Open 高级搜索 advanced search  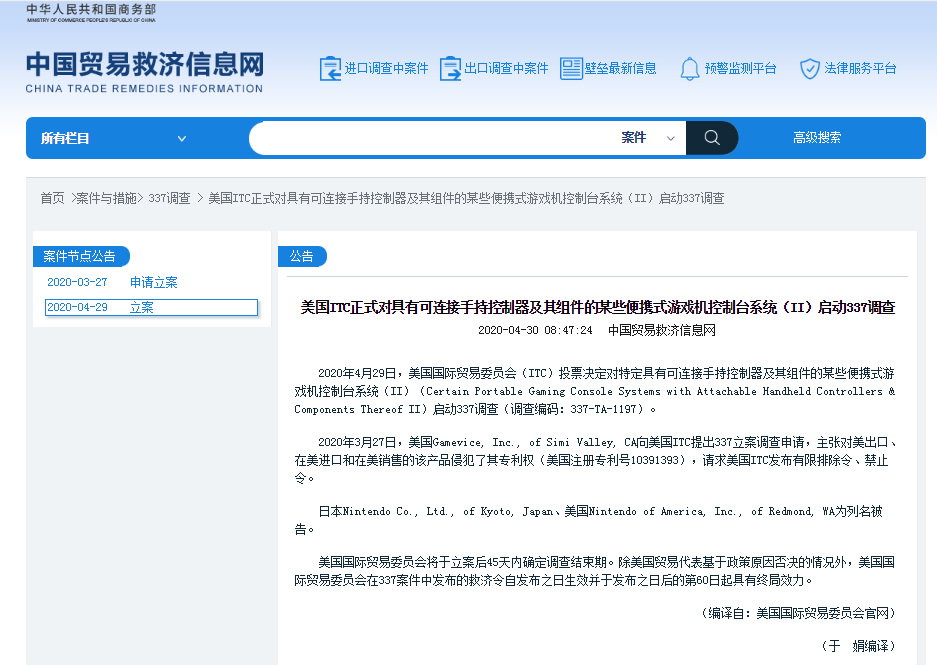(x=816, y=138)
